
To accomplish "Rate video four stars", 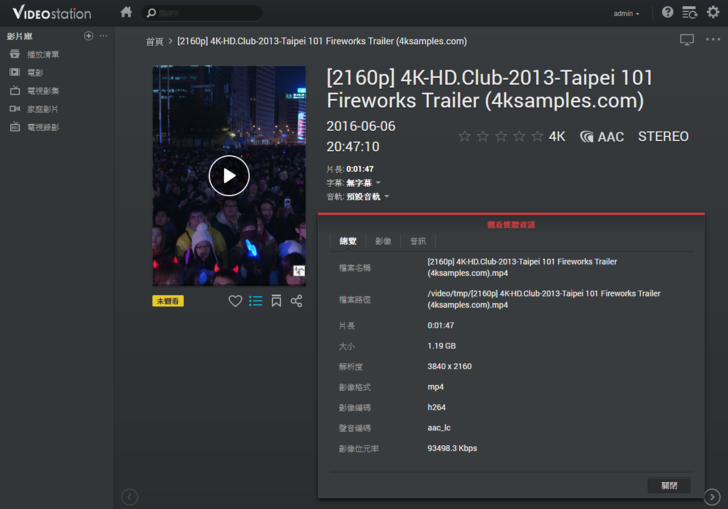I will pos(519,136).
